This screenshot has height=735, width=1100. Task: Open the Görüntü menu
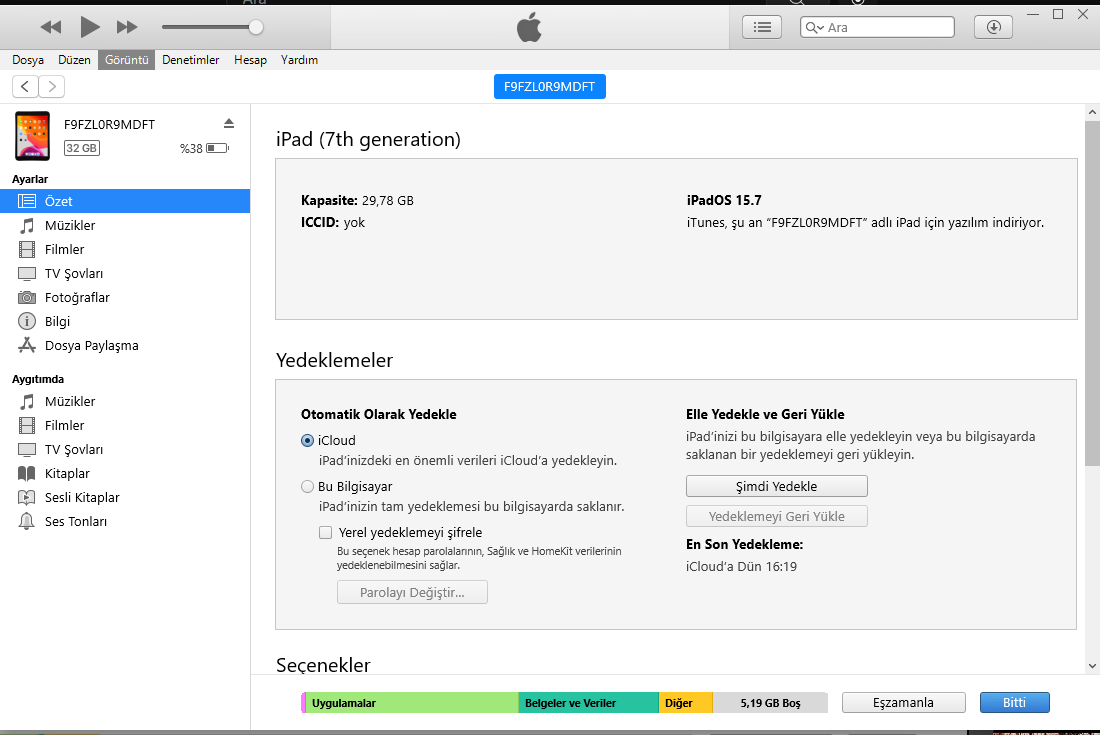pos(126,60)
